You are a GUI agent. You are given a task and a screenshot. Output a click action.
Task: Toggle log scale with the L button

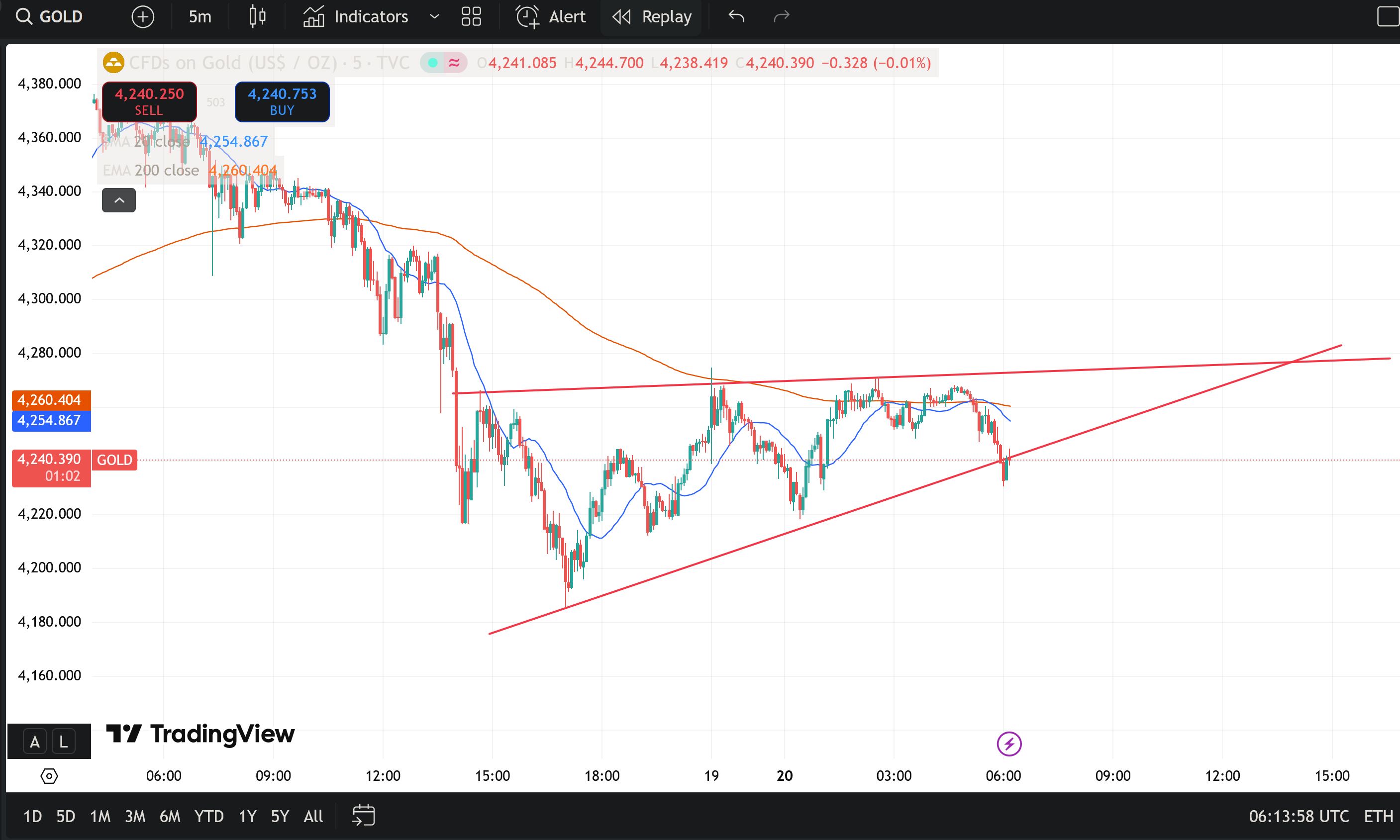tap(63, 742)
